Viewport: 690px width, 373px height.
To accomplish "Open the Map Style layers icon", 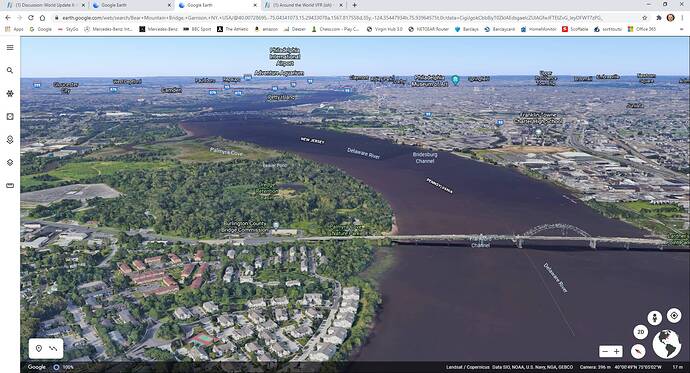I will [x=10, y=162].
